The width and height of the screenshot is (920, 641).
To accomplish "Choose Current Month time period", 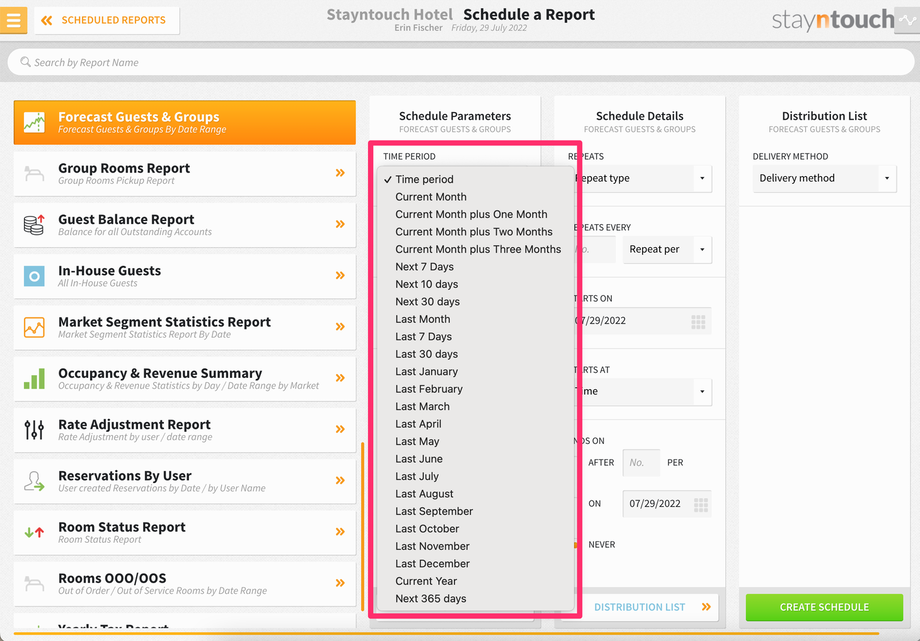I will [x=475, y=197].
